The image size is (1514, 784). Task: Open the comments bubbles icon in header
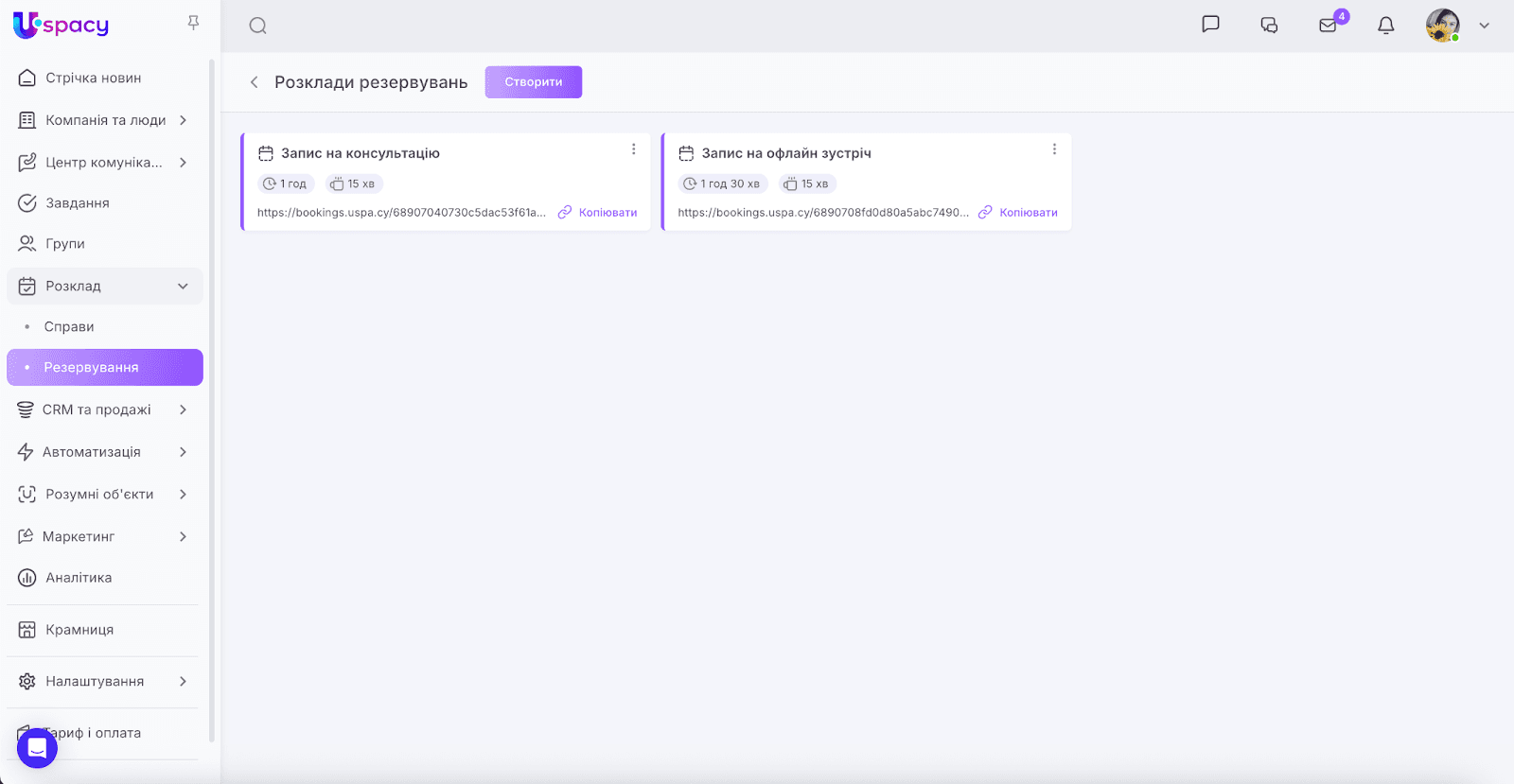click(x=1269, y=26)
